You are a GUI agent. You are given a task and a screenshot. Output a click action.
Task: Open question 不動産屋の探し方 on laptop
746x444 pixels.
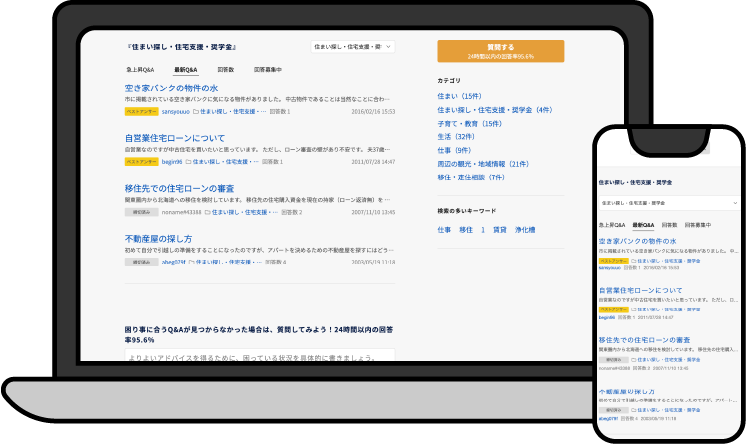pos(157,239)
